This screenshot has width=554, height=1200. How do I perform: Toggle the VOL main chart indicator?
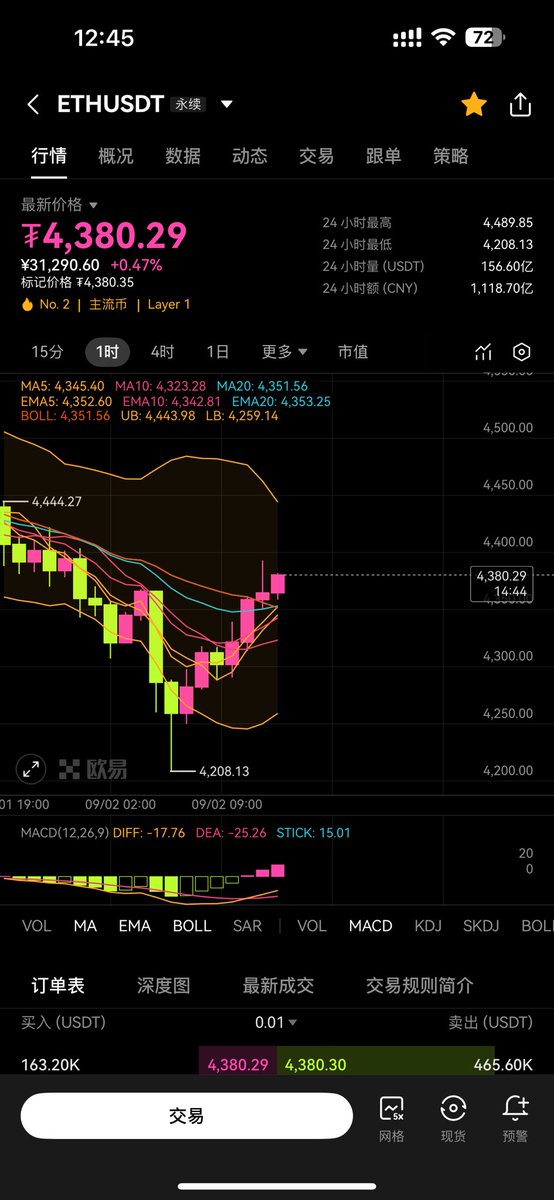point(37,926)
